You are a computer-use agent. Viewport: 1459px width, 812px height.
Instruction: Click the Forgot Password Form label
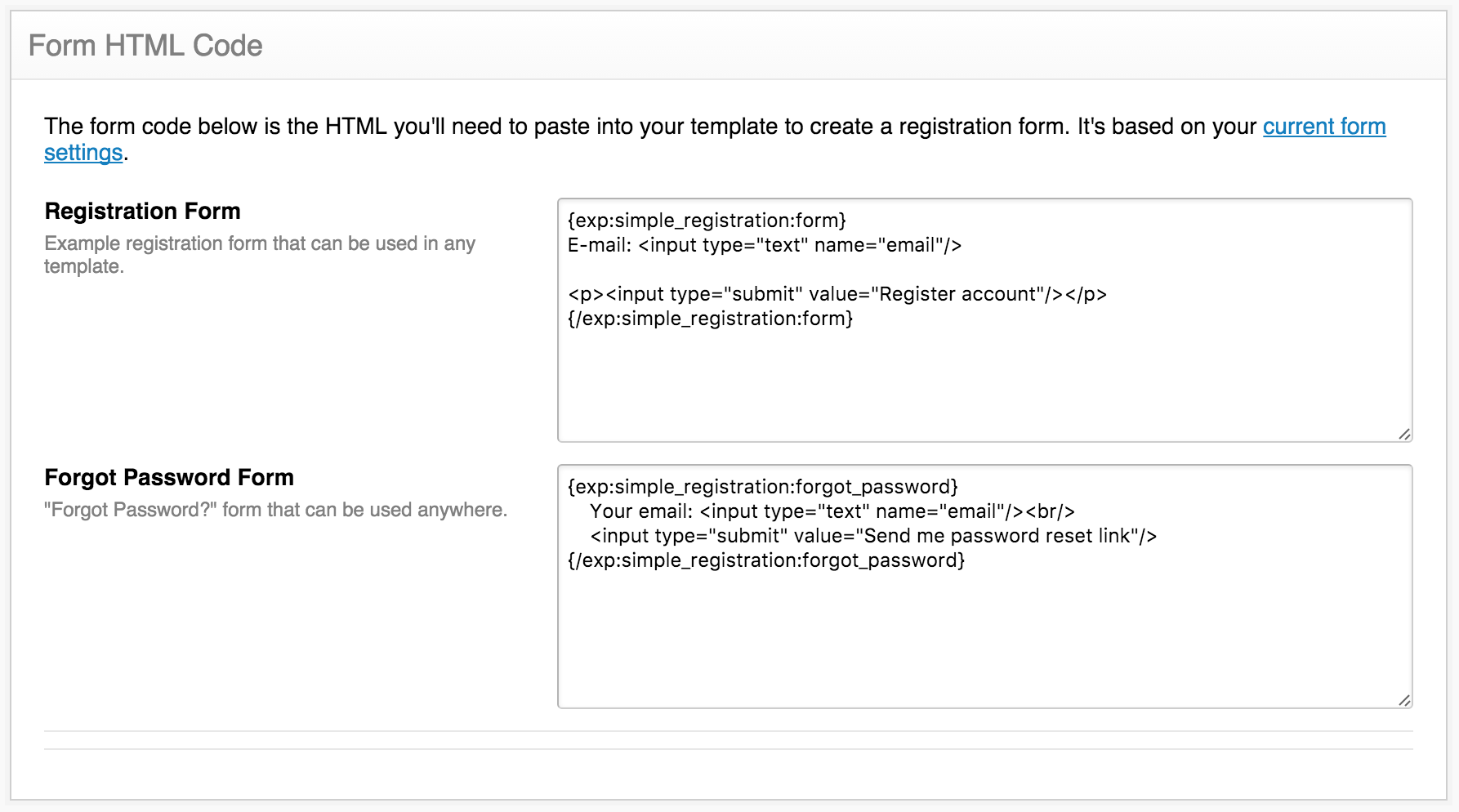pyautogui.click(x=169, y=477)
